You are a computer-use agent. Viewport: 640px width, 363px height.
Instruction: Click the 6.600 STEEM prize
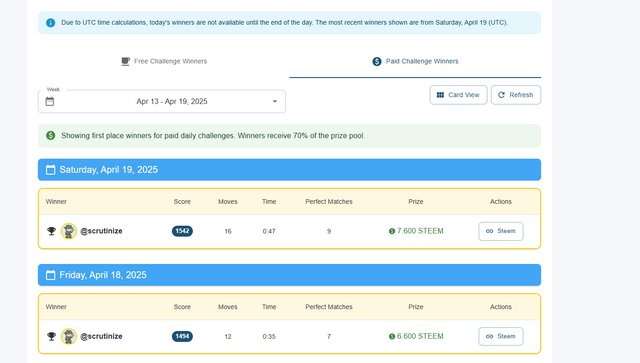click(416, 336)
